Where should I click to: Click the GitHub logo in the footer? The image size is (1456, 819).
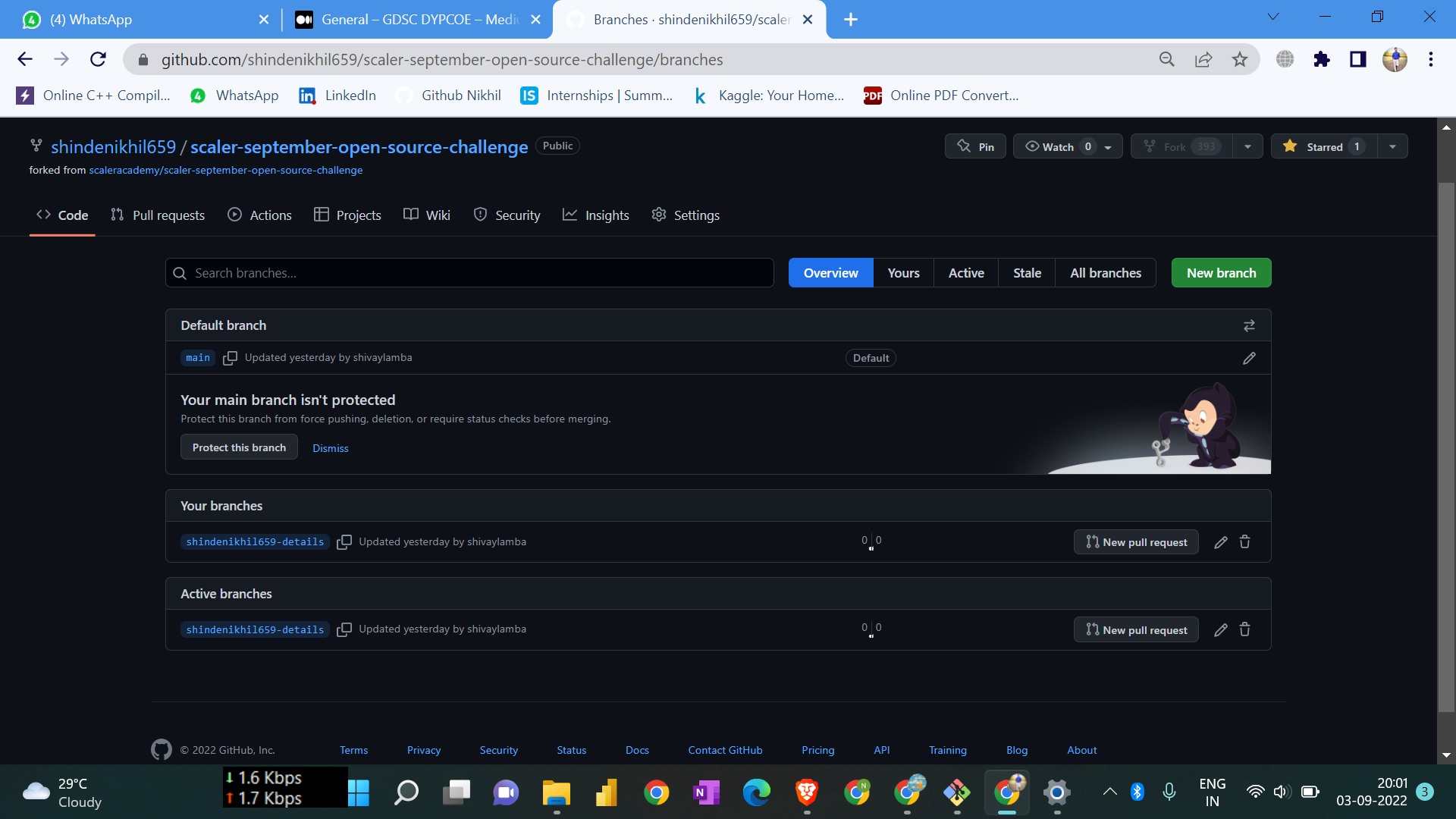tap(161, 749)
